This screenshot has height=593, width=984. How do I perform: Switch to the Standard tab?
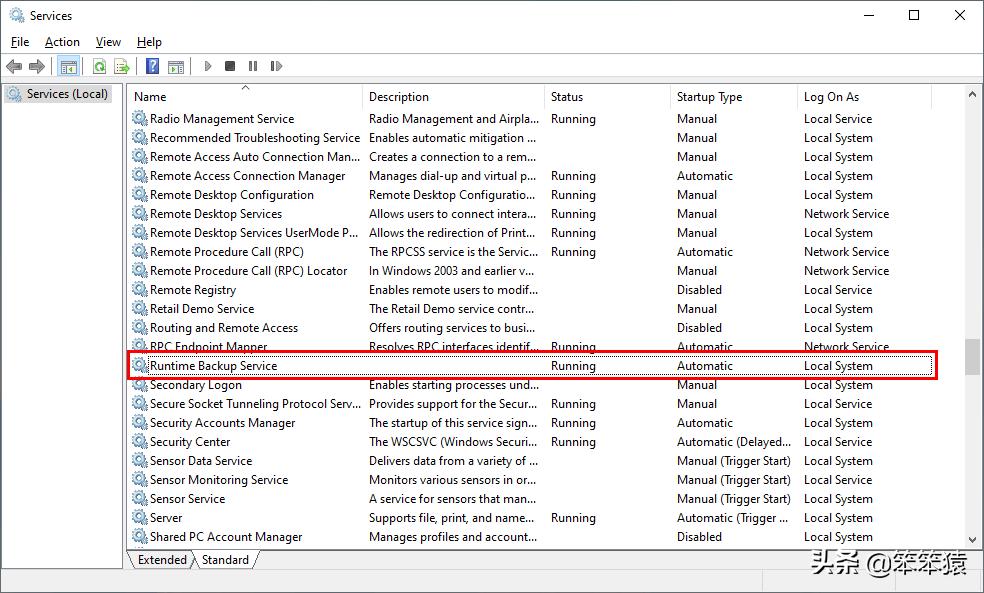tap(225, 560)
